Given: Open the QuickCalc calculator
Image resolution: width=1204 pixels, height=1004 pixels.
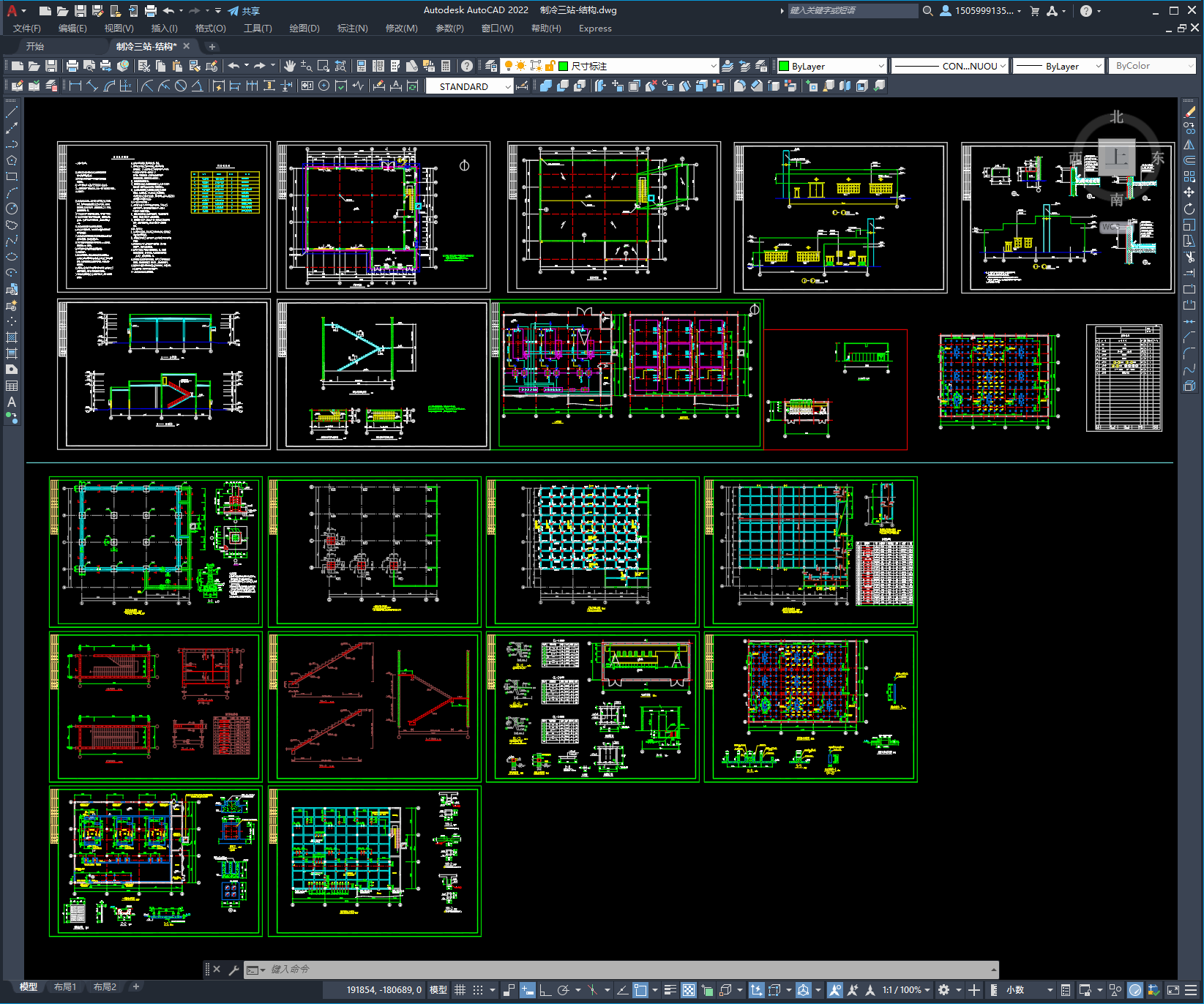Looking at the screenshot, I should tap(446, 66).
